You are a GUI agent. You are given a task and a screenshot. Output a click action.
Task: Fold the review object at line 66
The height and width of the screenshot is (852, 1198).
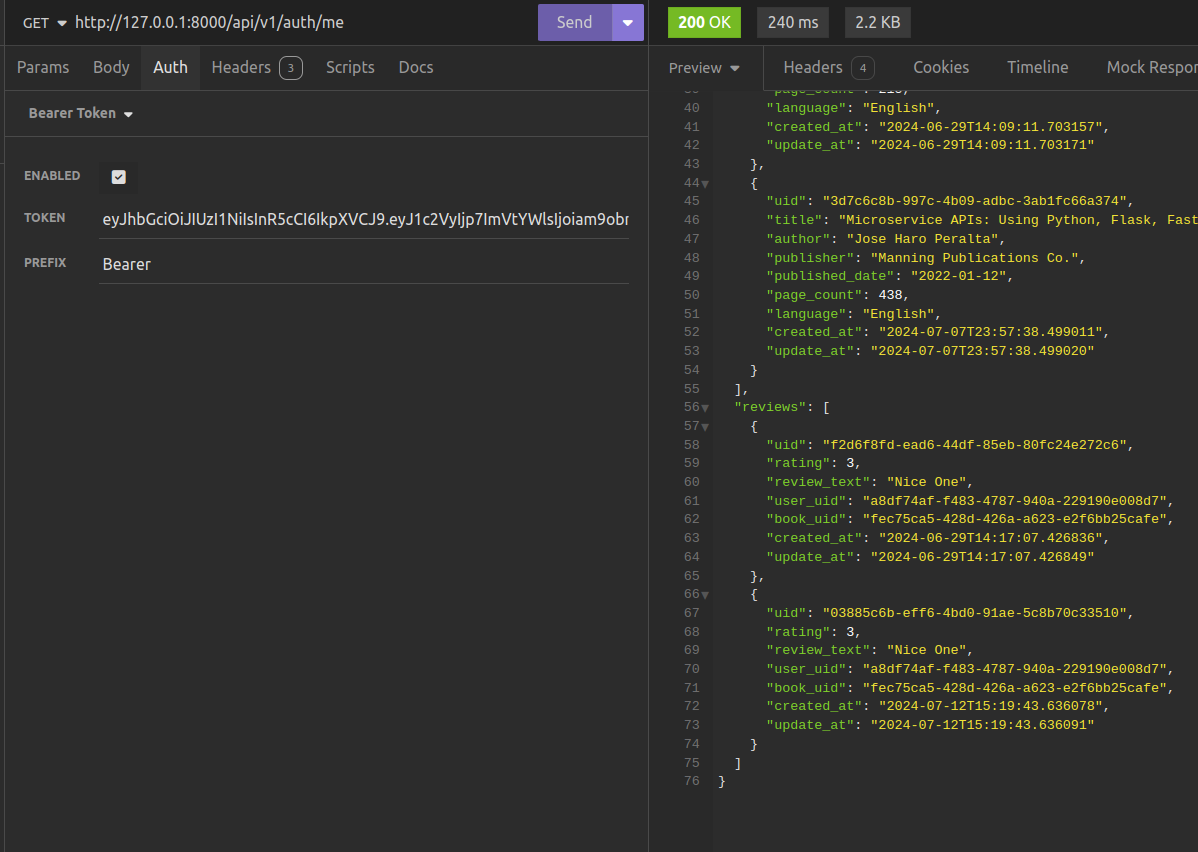pos(705,595)
